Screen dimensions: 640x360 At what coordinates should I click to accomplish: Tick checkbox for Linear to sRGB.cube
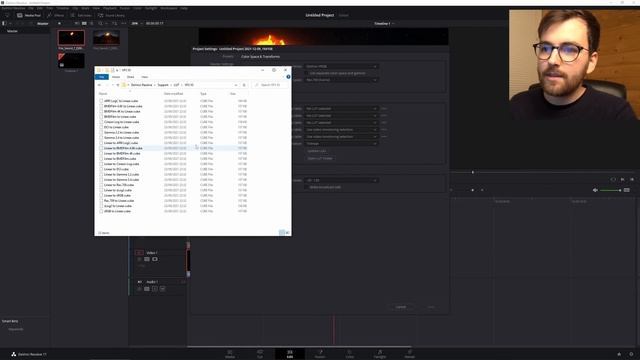point(101,196)
